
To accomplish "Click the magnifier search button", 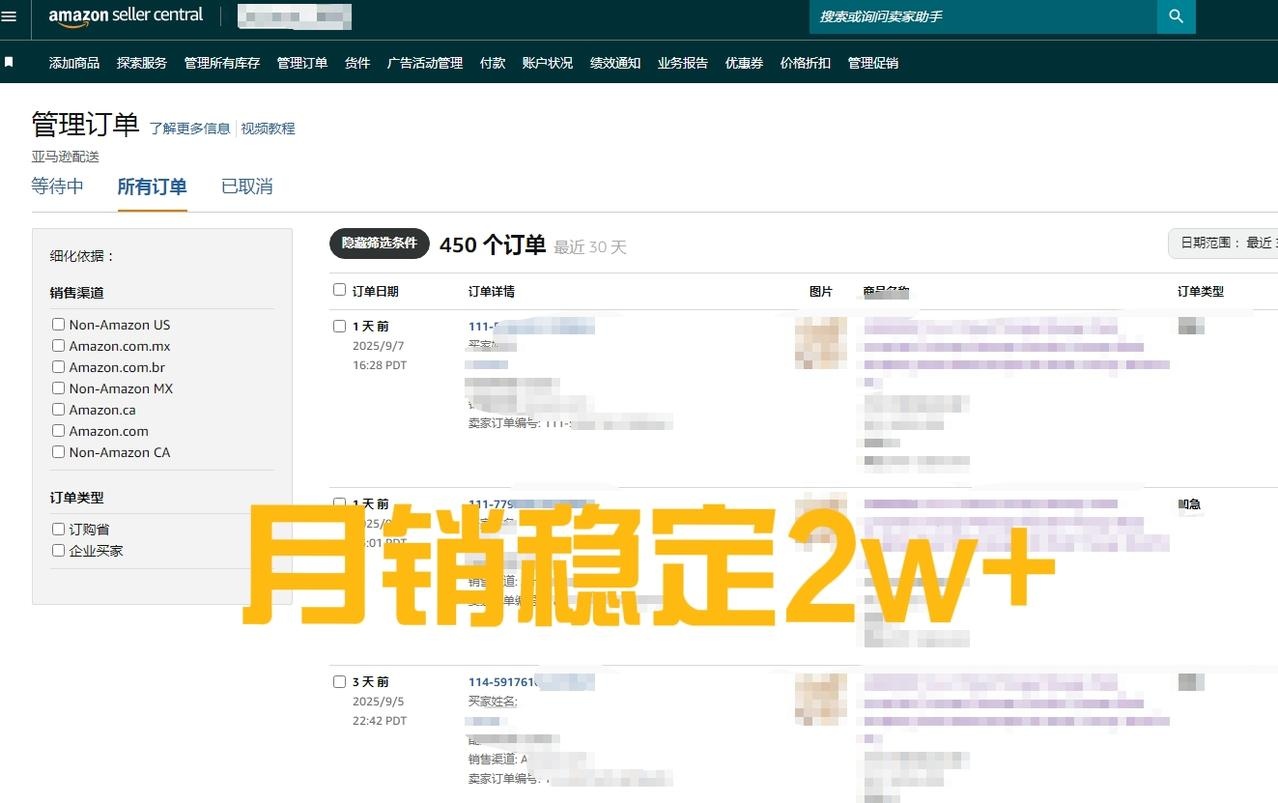I will click(1176, 16).
